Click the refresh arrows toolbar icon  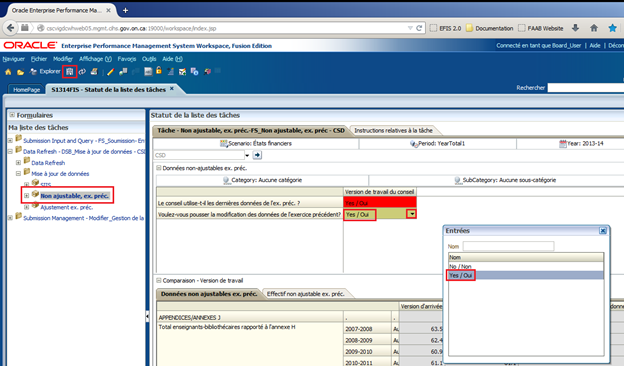tap(82, 72)
